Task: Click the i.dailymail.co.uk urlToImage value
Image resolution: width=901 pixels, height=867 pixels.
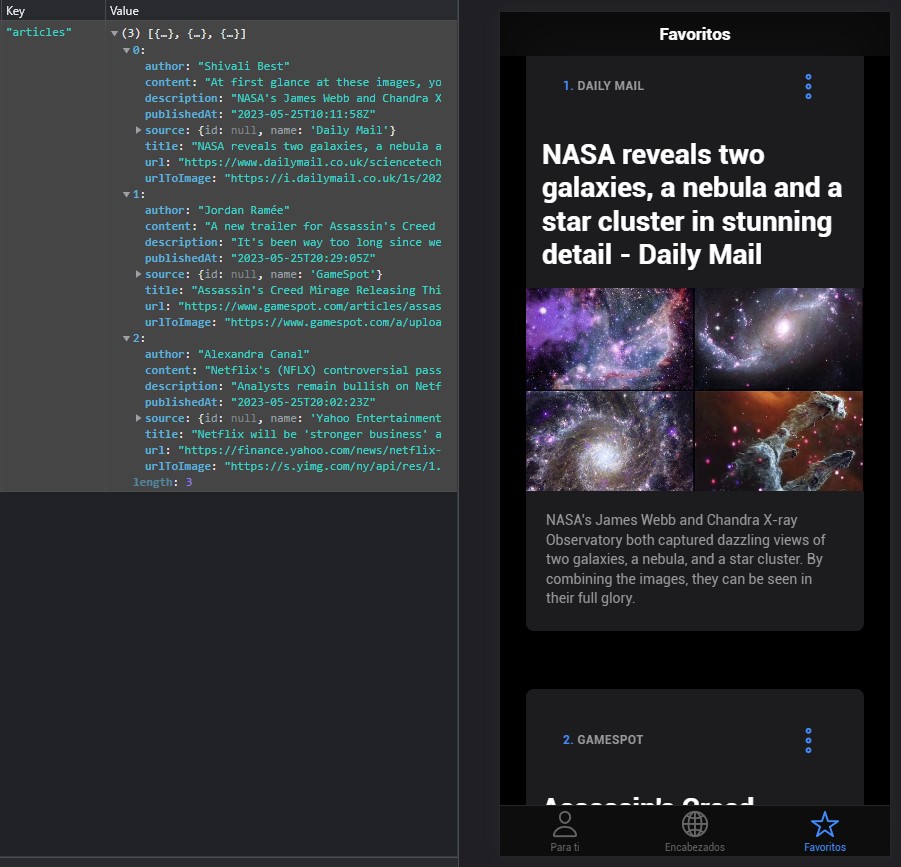Action: [x=333, y=179]
